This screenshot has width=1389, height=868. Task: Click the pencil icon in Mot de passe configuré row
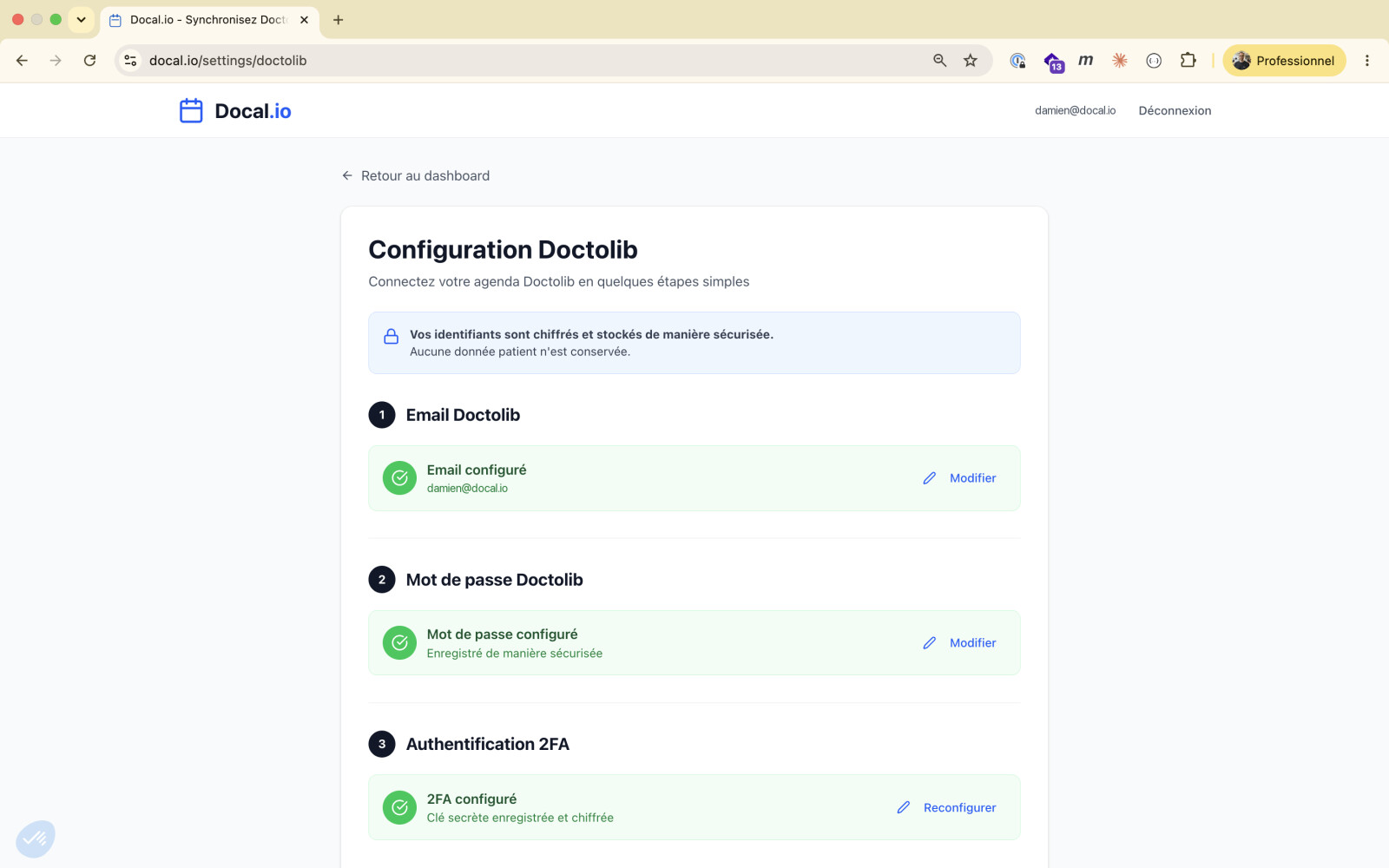coord(930,643)
